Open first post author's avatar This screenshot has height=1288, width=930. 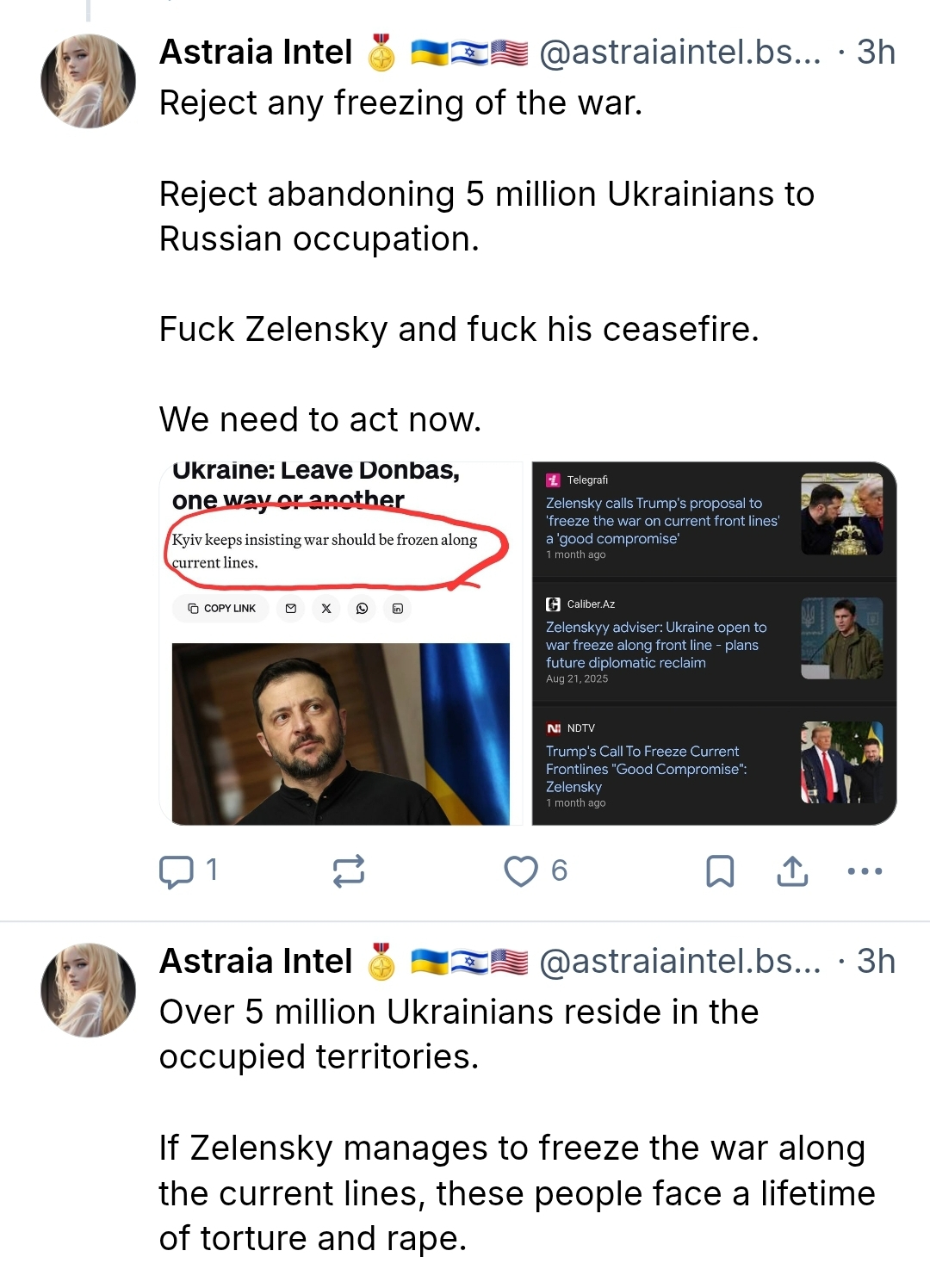(88, 81)
